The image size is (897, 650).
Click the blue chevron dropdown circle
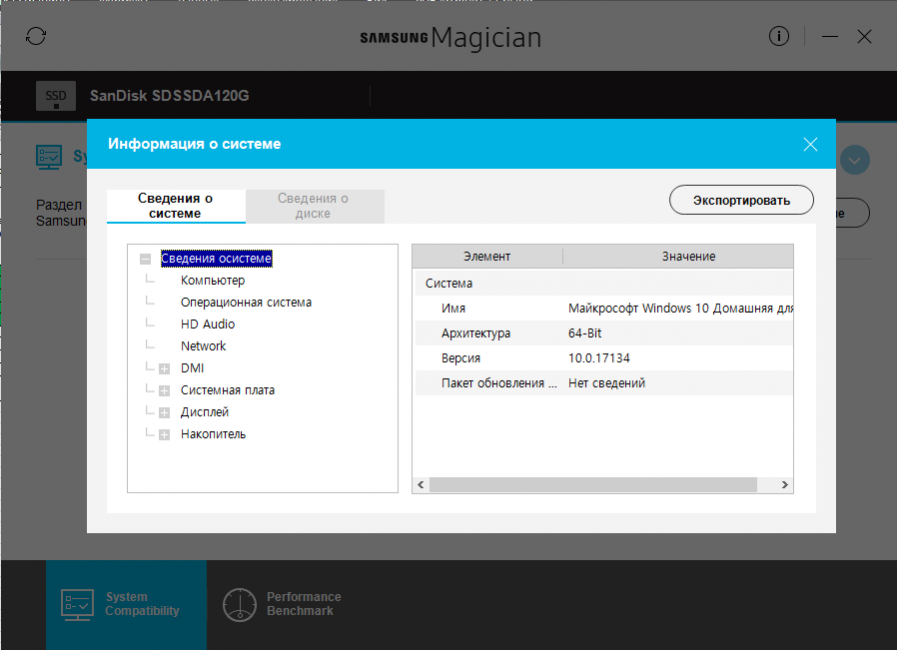coord(855,160)
